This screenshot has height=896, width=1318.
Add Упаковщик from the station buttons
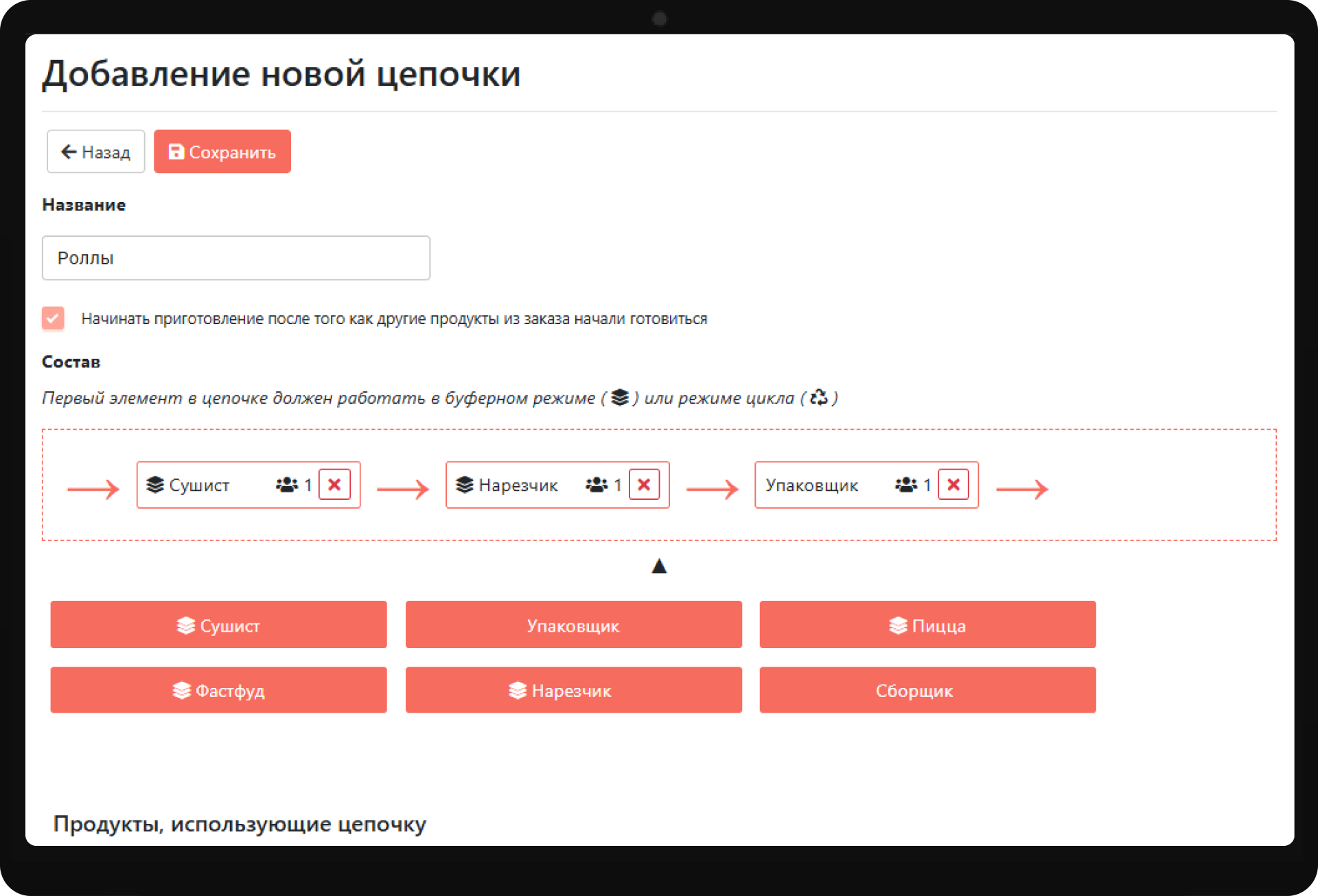(573, 625)
